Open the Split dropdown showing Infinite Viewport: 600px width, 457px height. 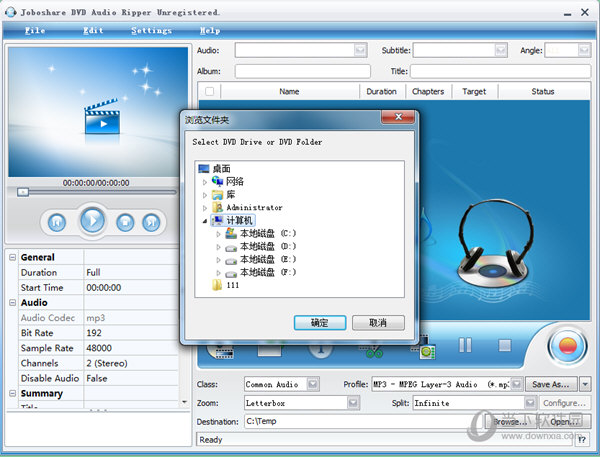(530, 403)
